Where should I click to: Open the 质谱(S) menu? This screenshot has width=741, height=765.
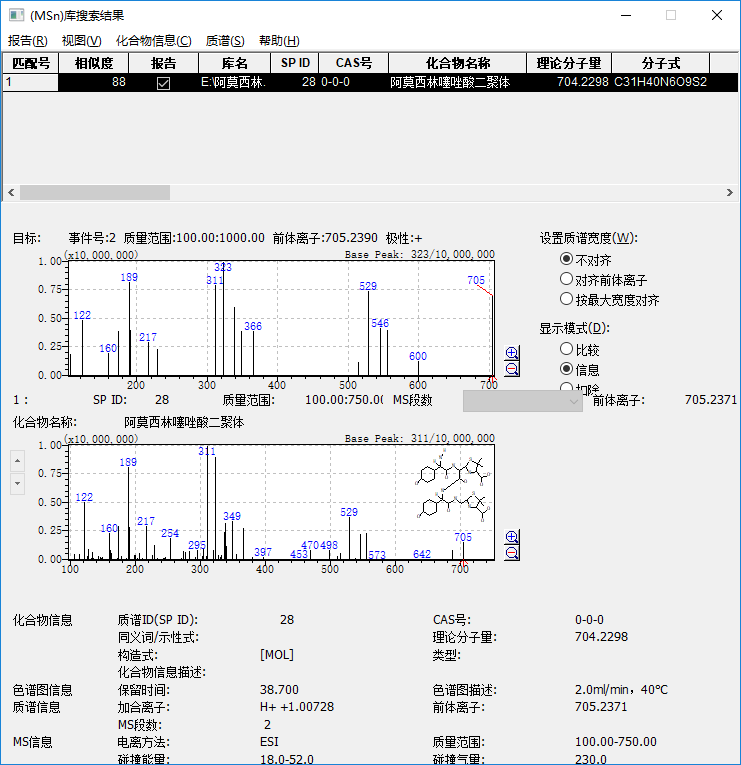coord(225,41)
